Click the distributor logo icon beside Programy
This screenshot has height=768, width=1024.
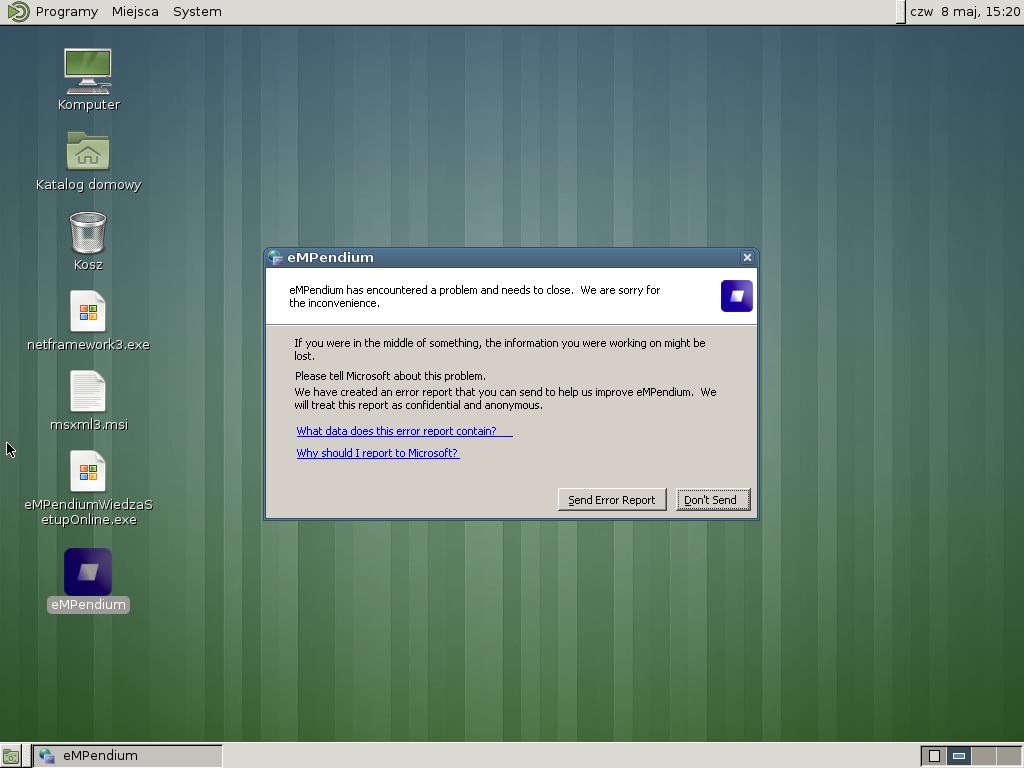18,12
